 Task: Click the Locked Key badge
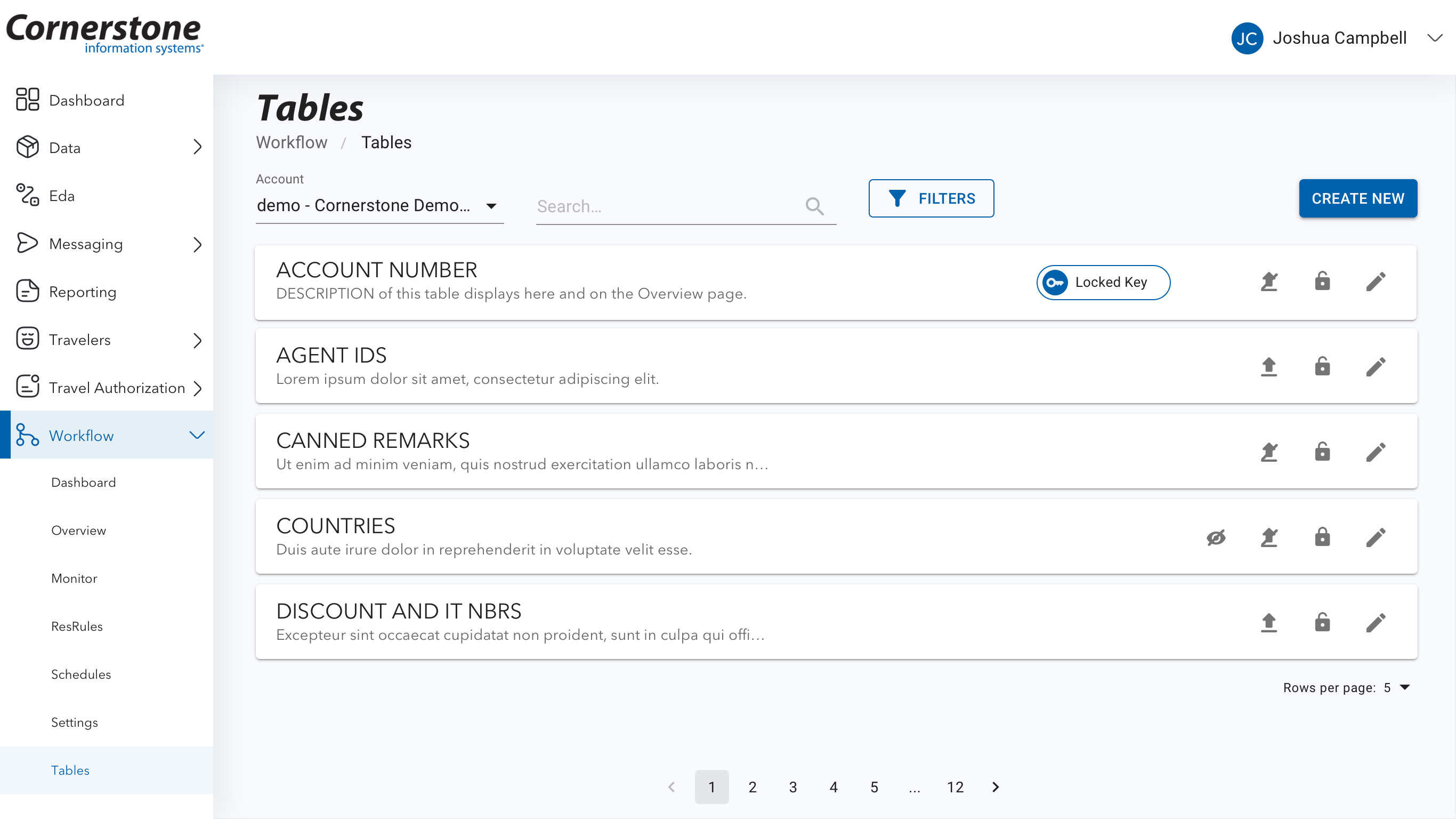pyautogui.click(x=1103, y=282)
